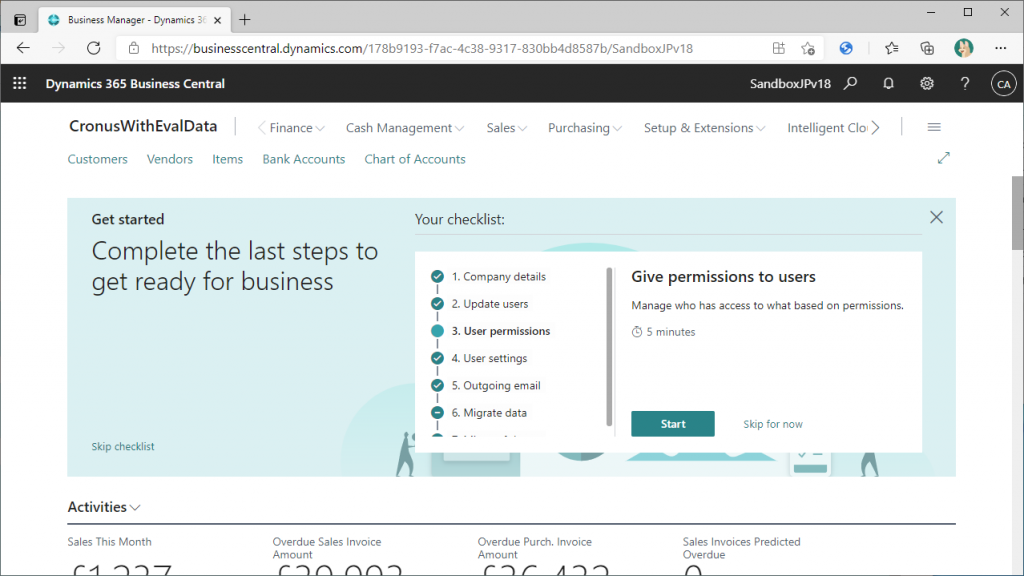
Task: Select the Business Manager browser tab
Action: pos(134,20)
